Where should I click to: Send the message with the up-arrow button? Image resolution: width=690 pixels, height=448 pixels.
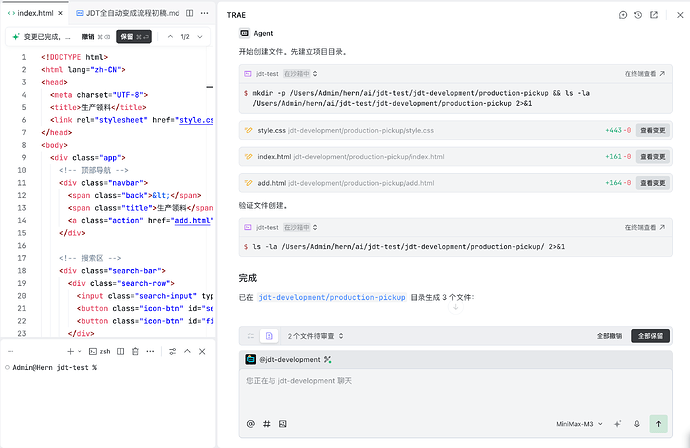[658, 424]
